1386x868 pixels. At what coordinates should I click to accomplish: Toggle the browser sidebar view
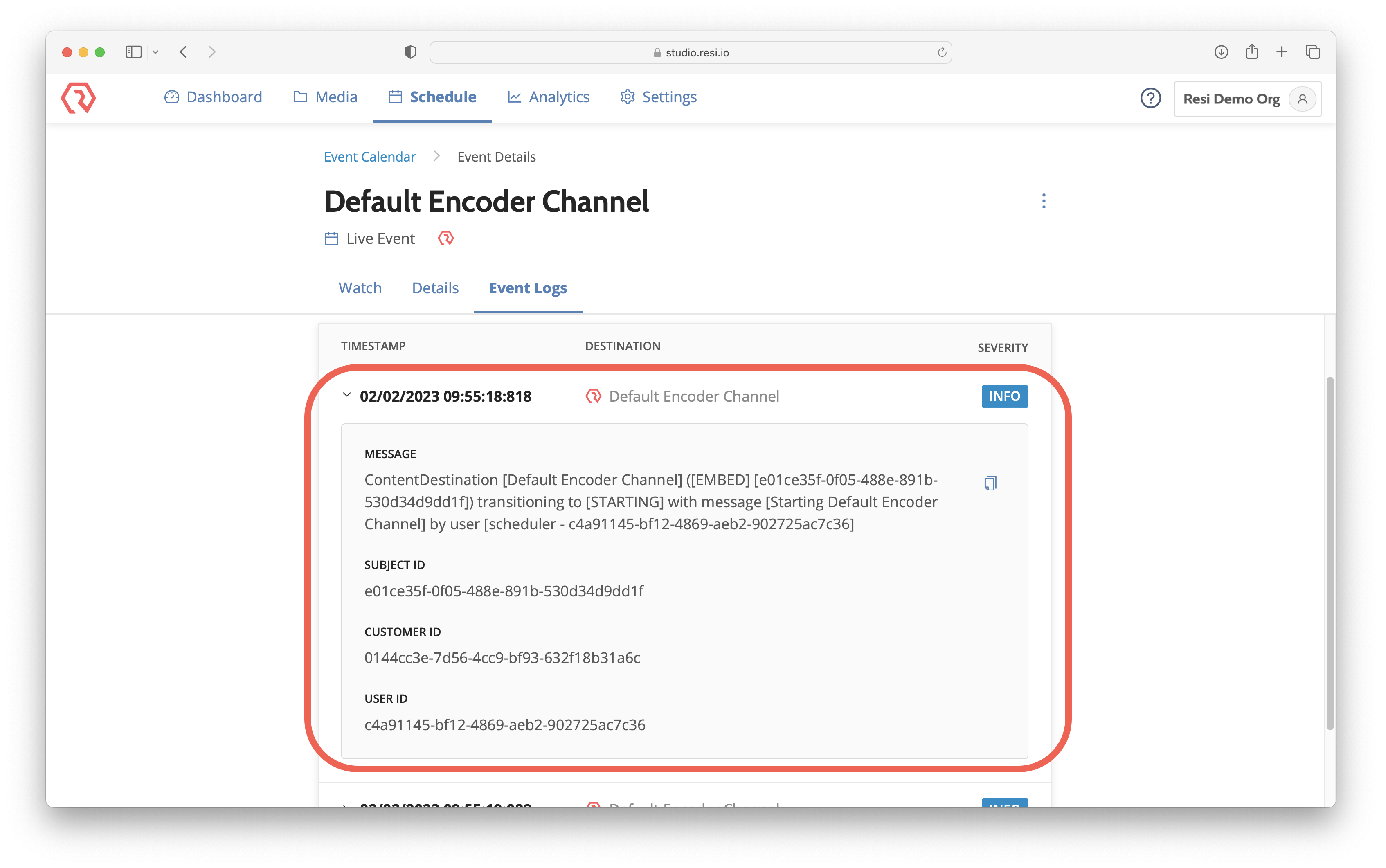[133, 52]
